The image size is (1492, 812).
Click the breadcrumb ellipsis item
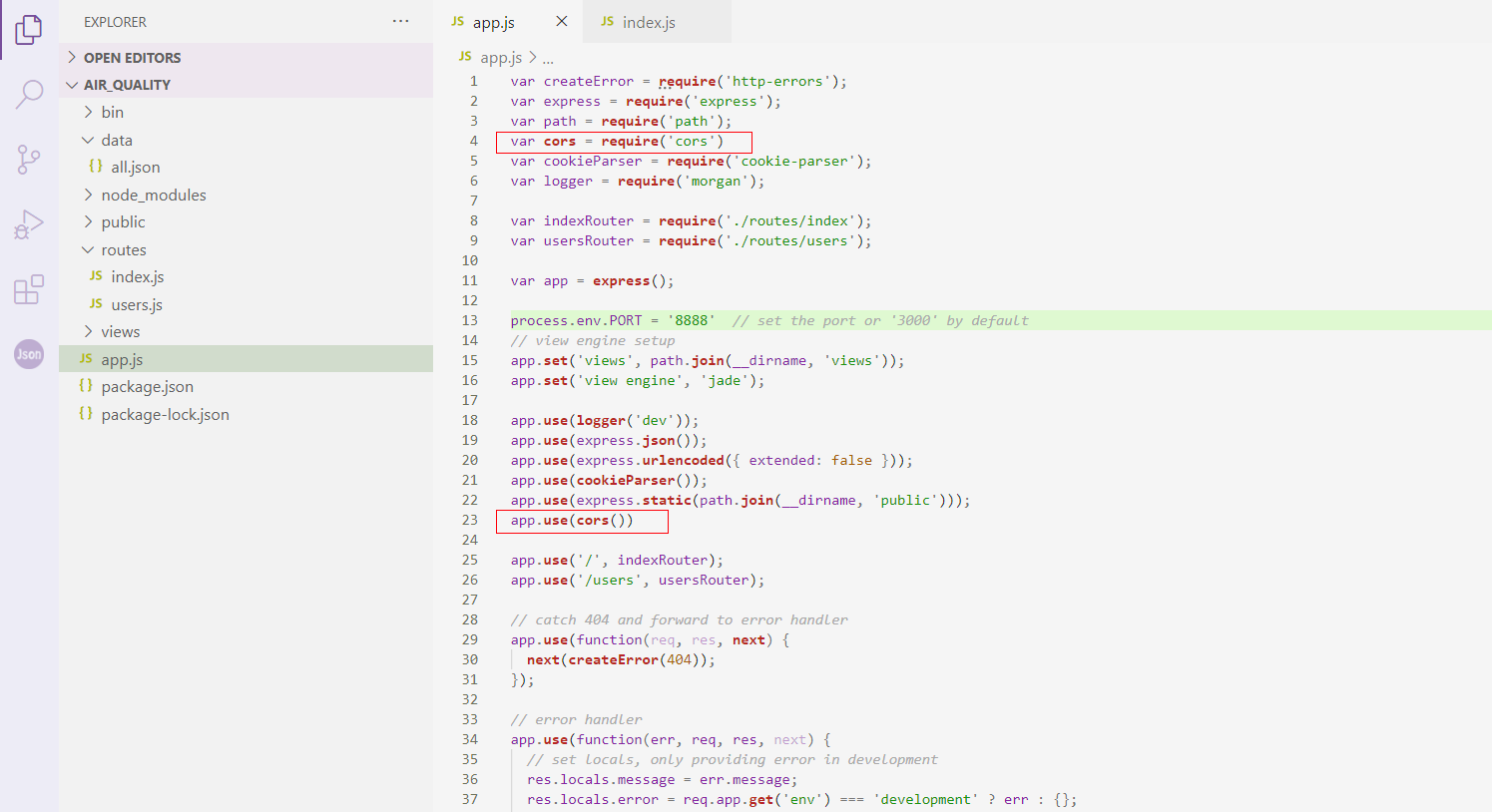(x=548, y=58)
